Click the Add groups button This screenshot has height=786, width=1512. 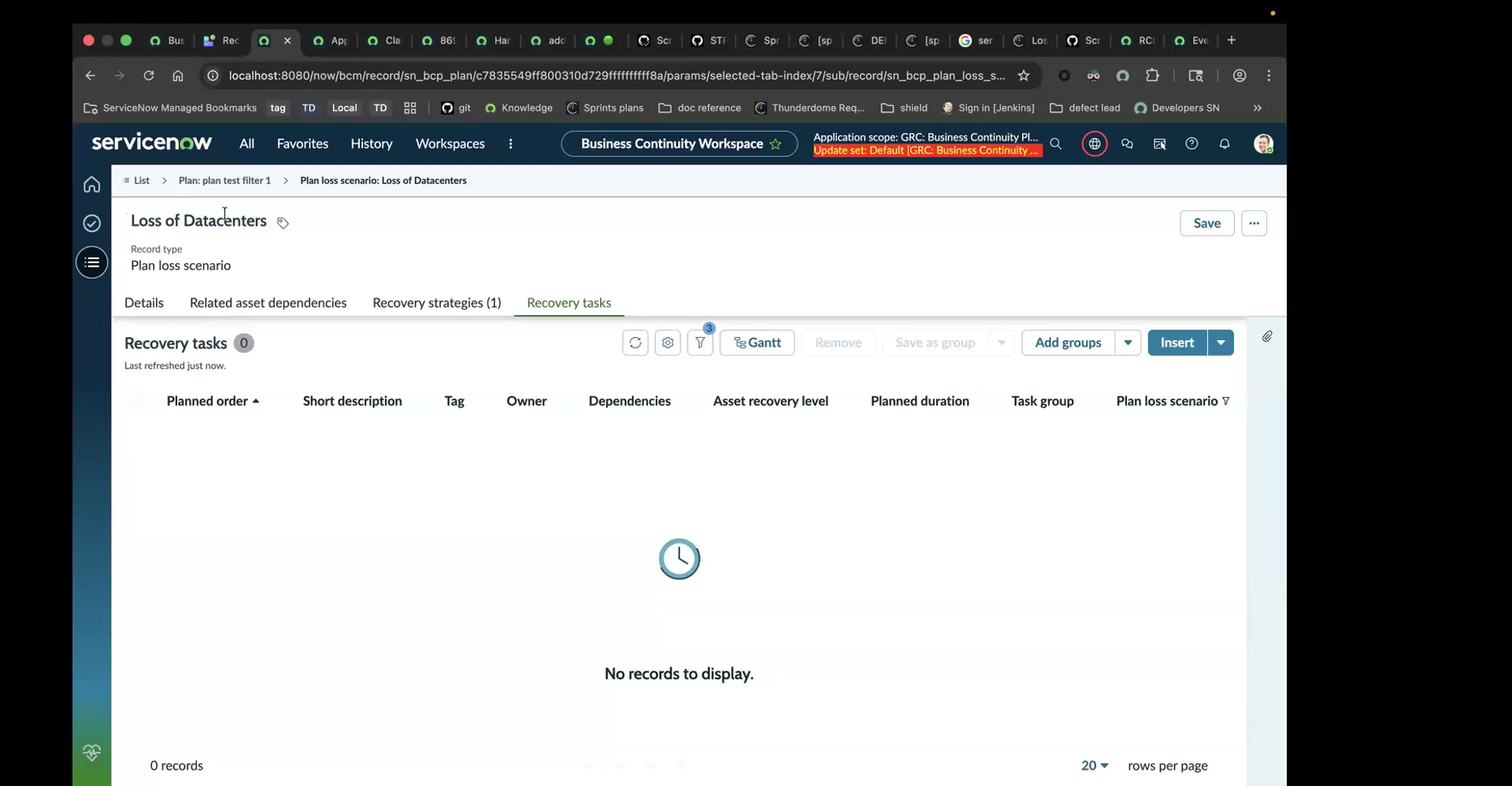point(1068,343)
